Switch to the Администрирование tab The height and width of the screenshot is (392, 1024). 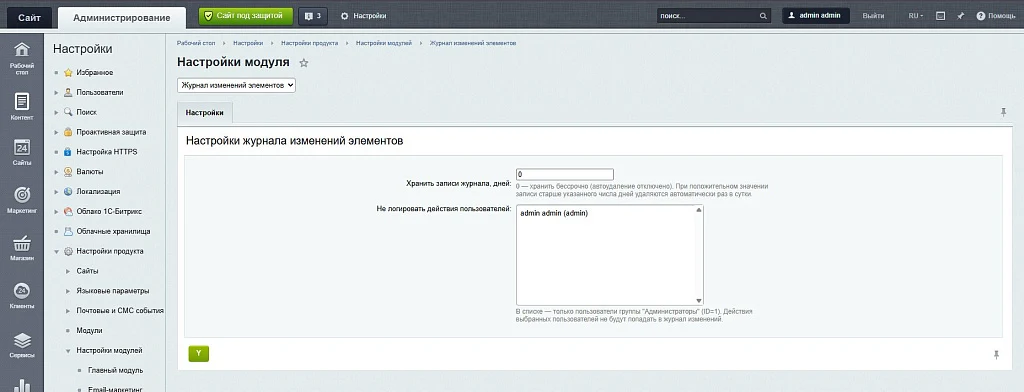(x=121, y=18)
